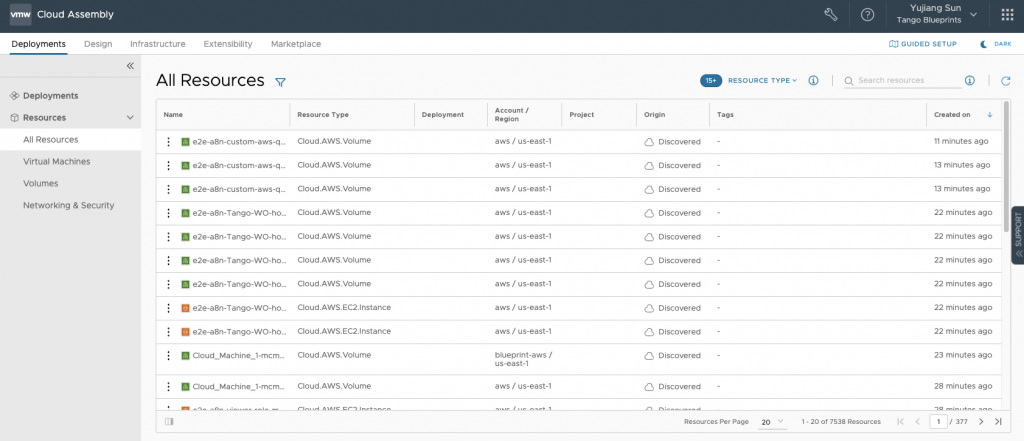
Task: Open the Guided Setup link
Action: pyautogui.click(x=923, y=44)
